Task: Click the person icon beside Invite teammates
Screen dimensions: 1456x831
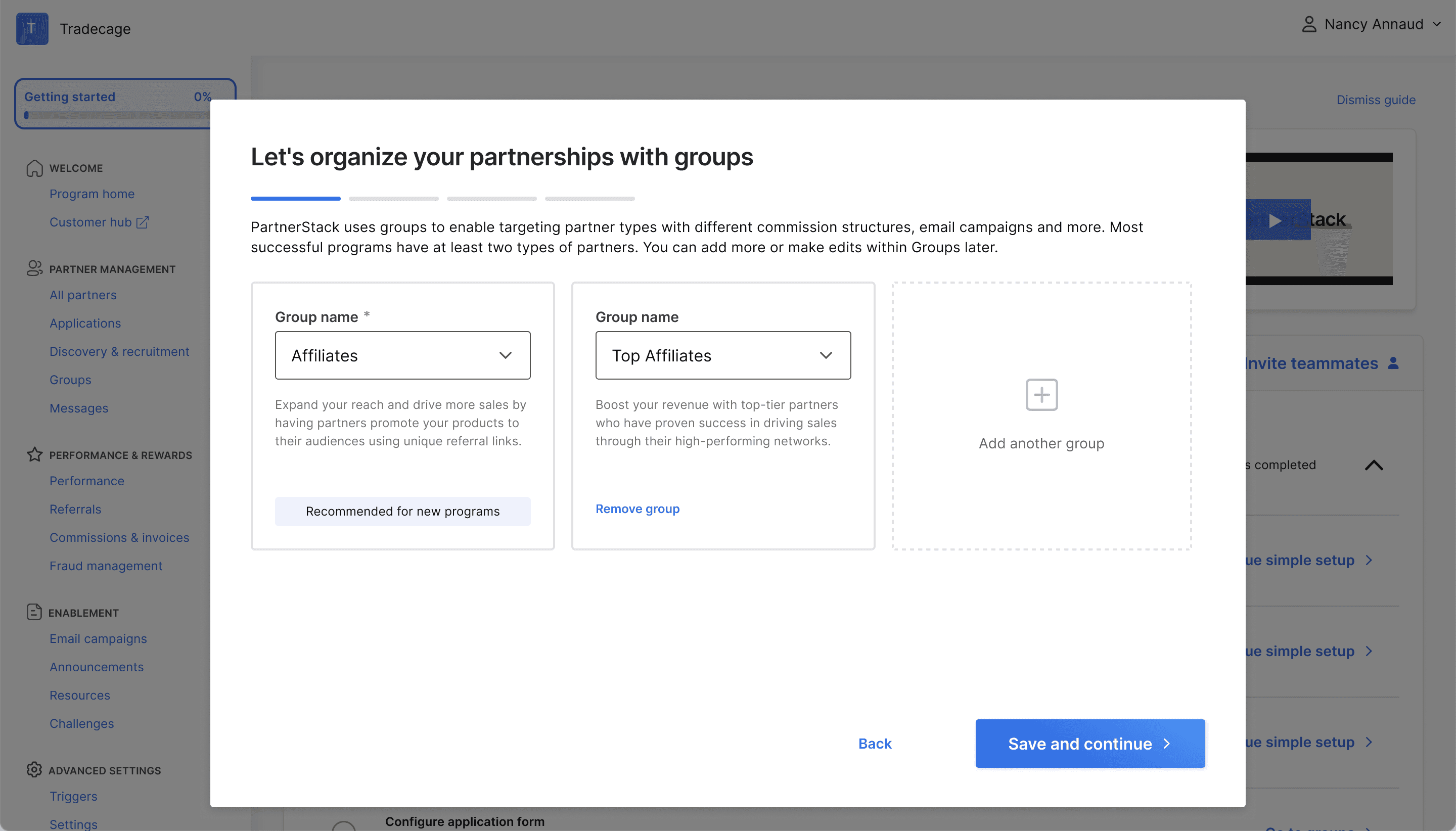Action: (x=1393, y=363)
